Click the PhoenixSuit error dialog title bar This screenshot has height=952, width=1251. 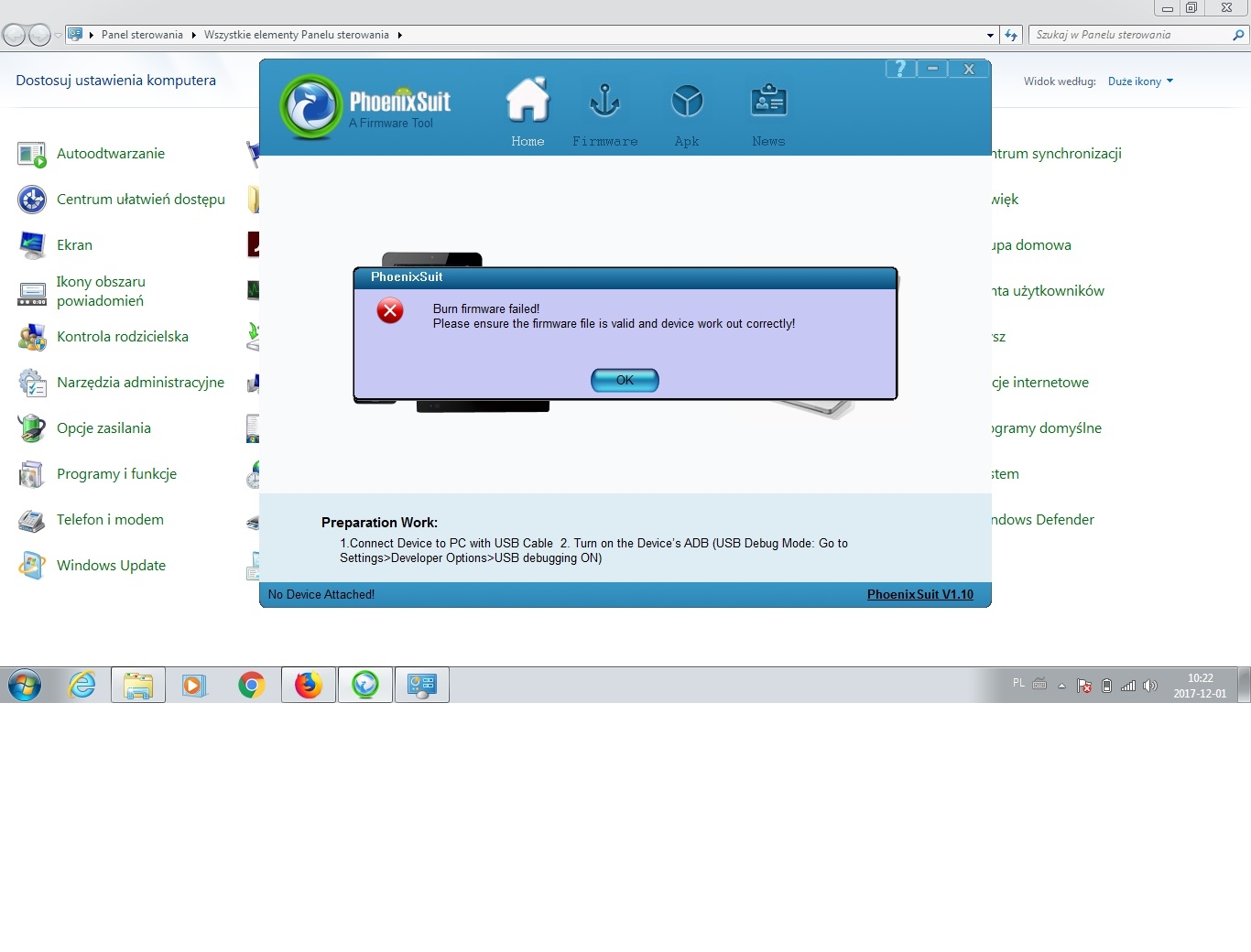point(625,277)
